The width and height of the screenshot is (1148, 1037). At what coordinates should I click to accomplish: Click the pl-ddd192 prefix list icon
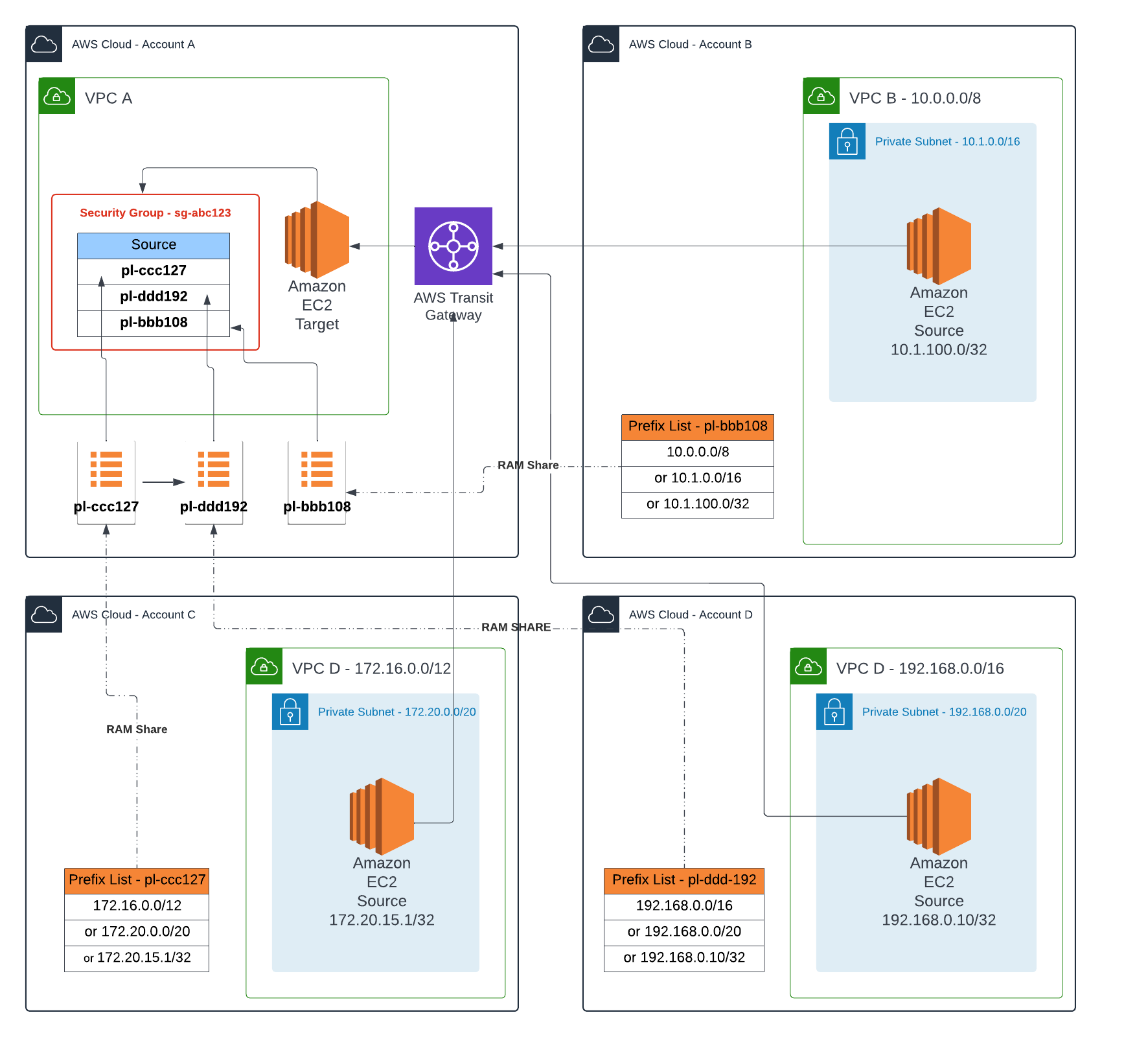click(x=214, y=469)
